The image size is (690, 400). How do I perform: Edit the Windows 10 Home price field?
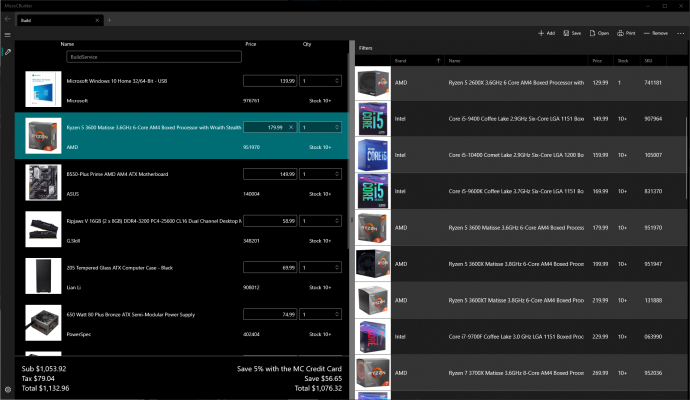pyautogui.click(x=270, y=81)
